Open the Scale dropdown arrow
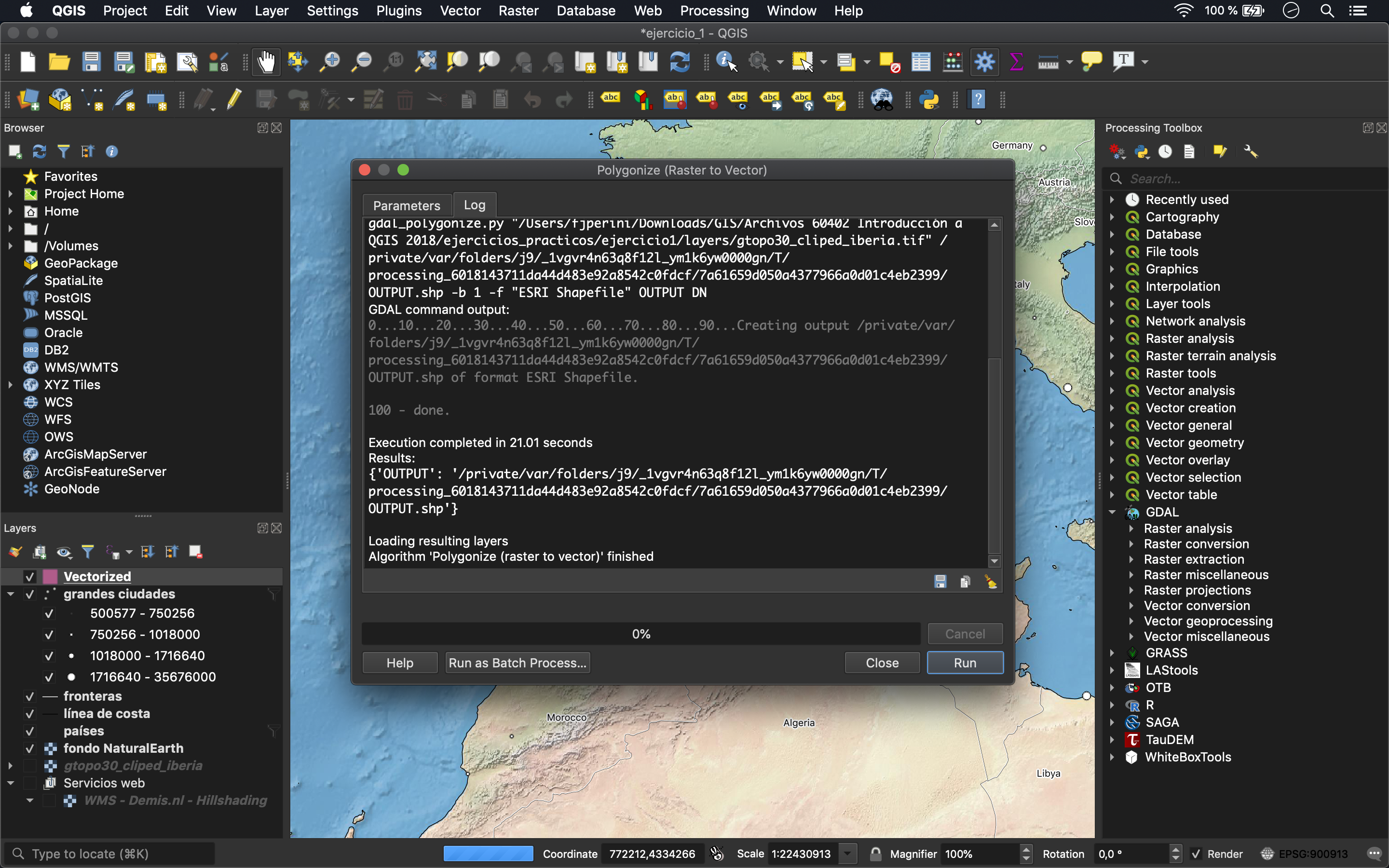Image resolution: width=1389 pixels, height=868 pixels. point(848,854)
